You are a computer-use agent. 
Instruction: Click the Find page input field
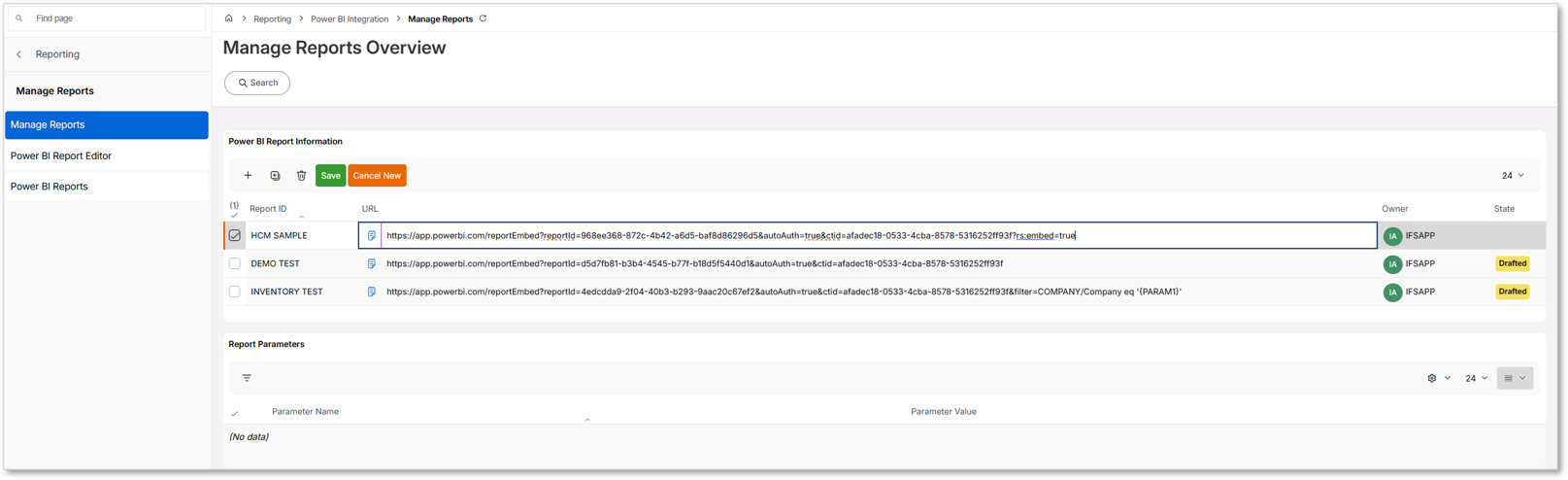[x=107, y=18]
